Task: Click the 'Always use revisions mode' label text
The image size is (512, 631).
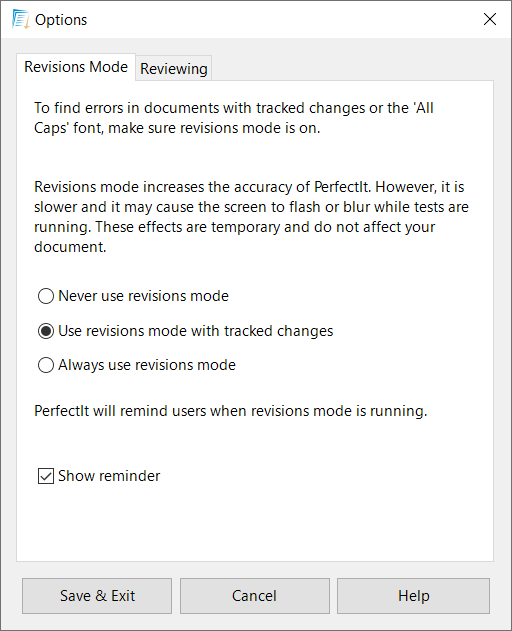Action: coord(147,365)
